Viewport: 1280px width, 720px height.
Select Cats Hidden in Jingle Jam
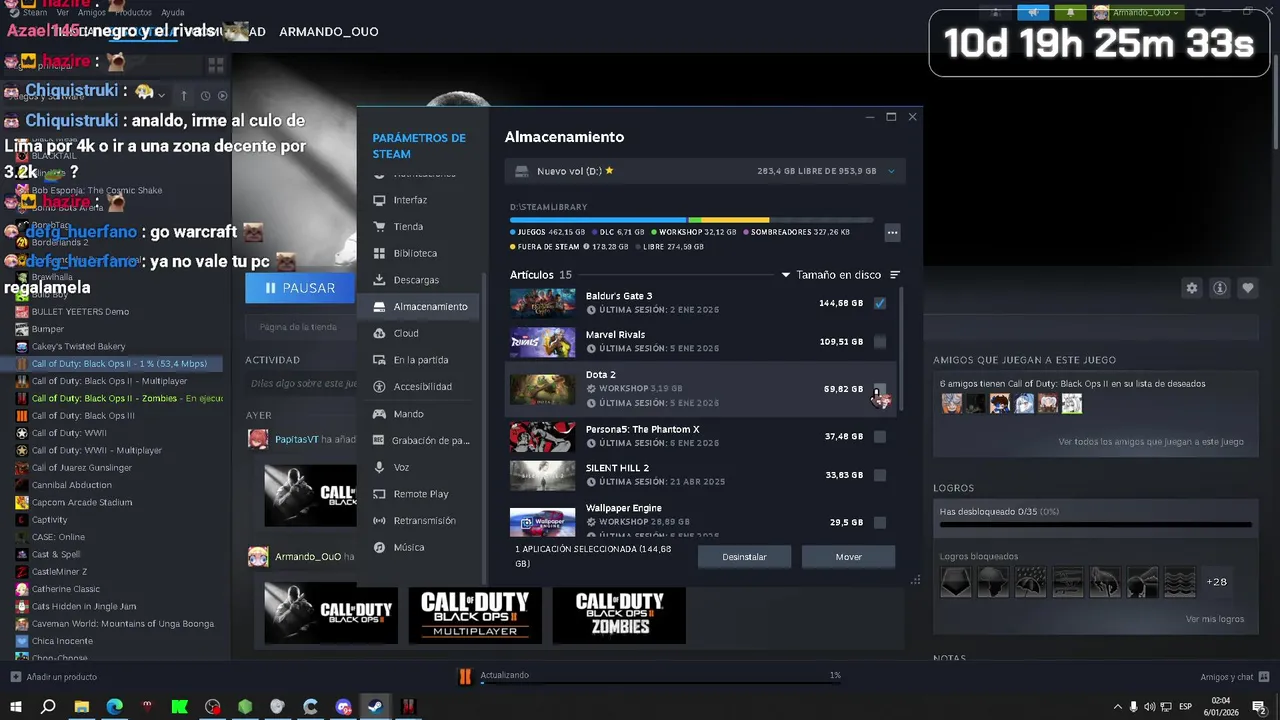tap(84, 606)
